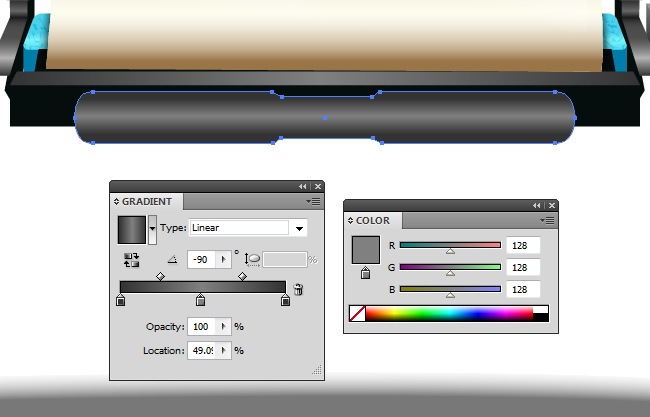Click the center point of selected roller shape
This screenshot has height=417, width=650.
tap(325, 118)
